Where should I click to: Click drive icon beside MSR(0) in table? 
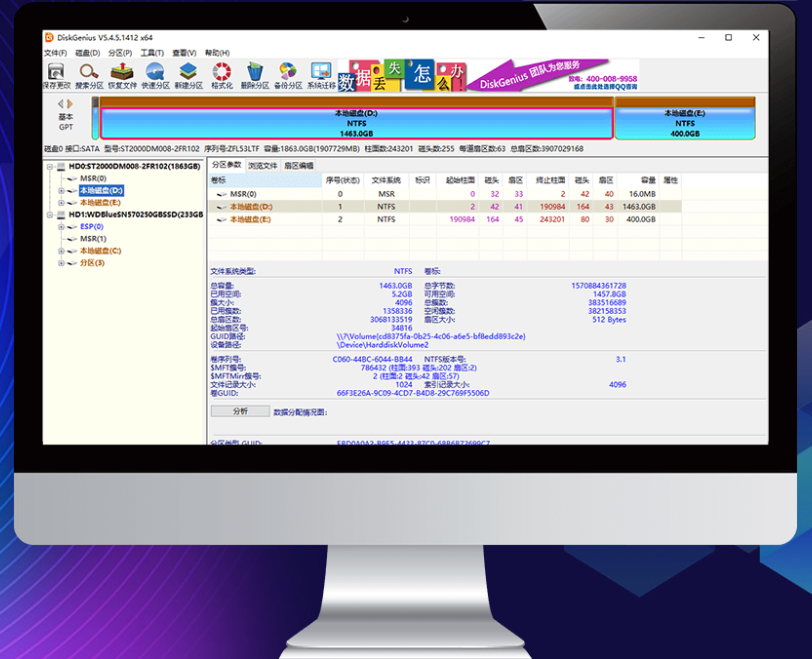222,194
